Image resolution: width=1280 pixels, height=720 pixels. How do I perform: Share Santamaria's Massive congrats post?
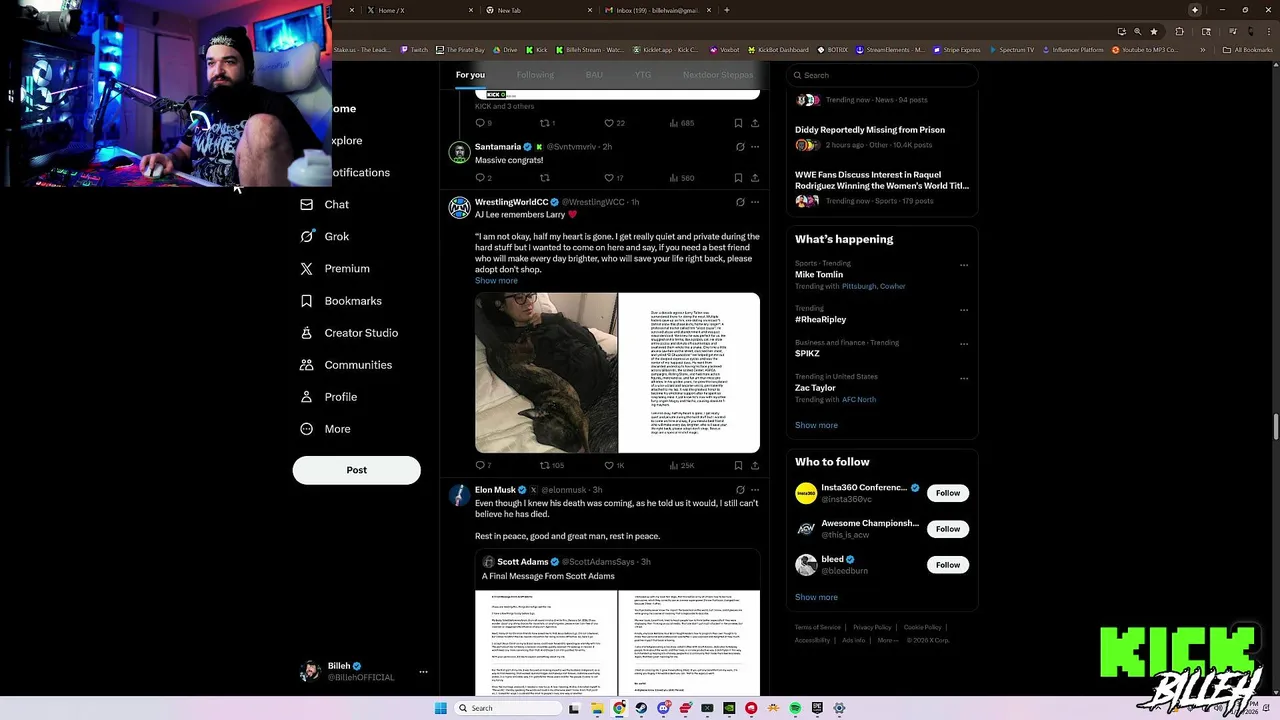pos(755,178)
